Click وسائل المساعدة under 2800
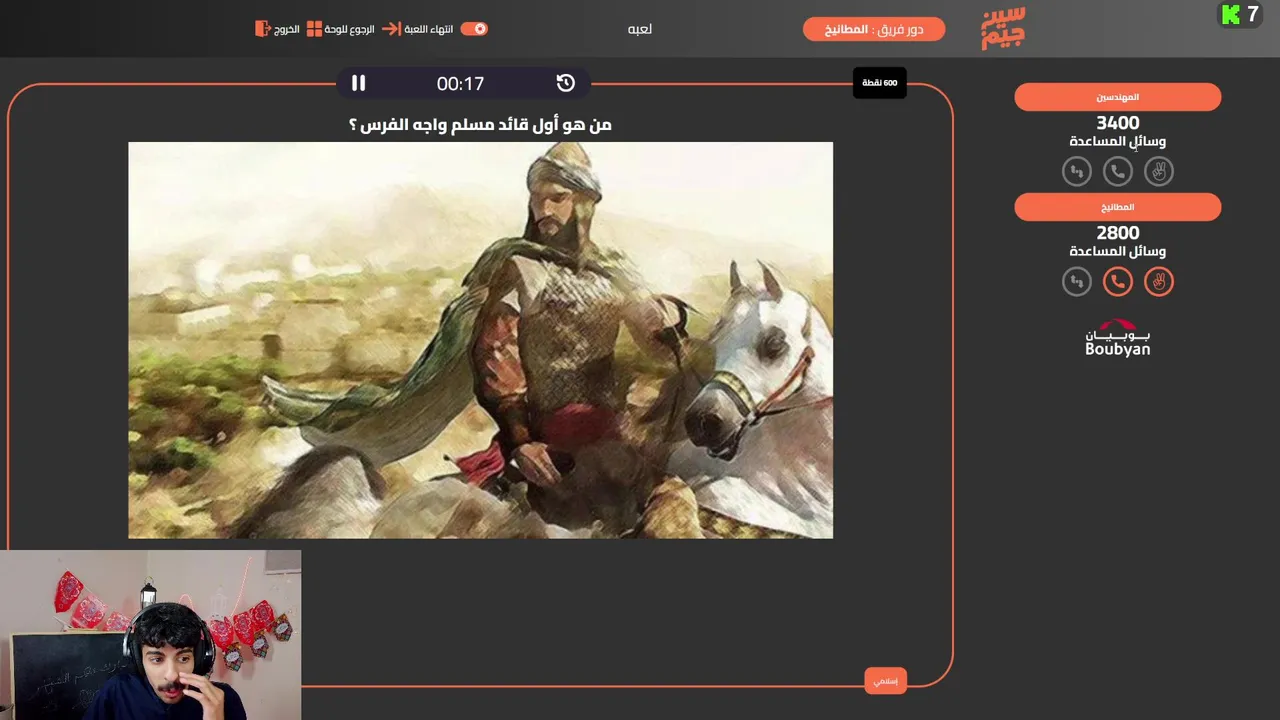Screen dimensions: 1280x720 click(x=1118, y=251)
